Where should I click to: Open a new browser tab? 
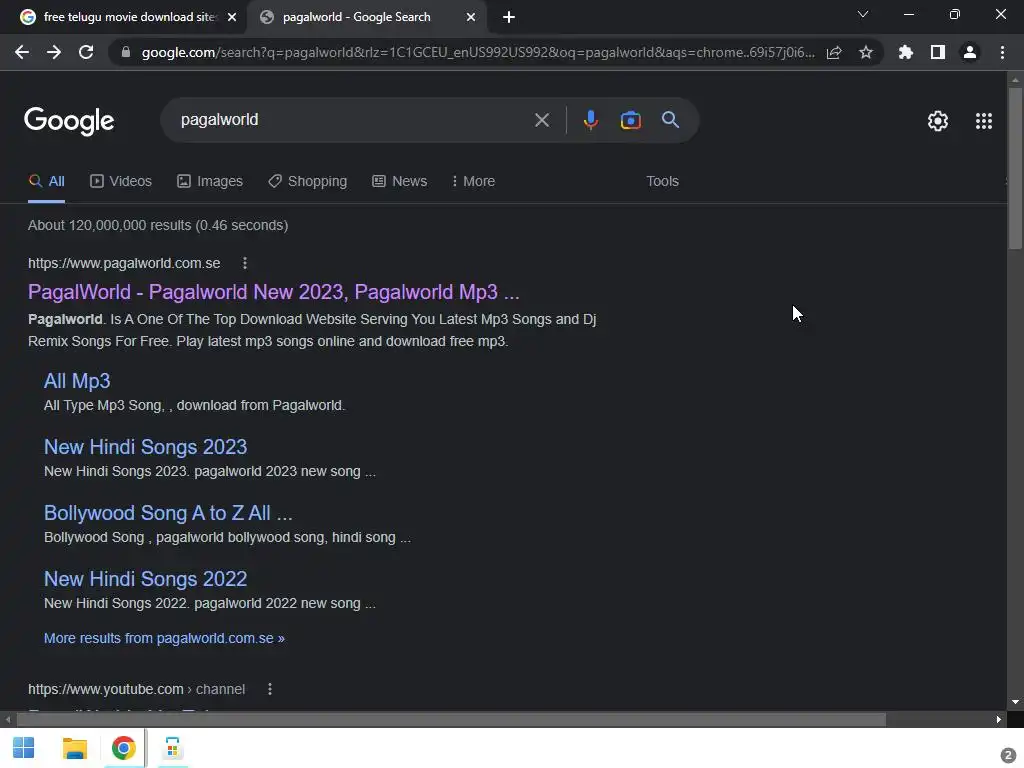coord(509,18)
